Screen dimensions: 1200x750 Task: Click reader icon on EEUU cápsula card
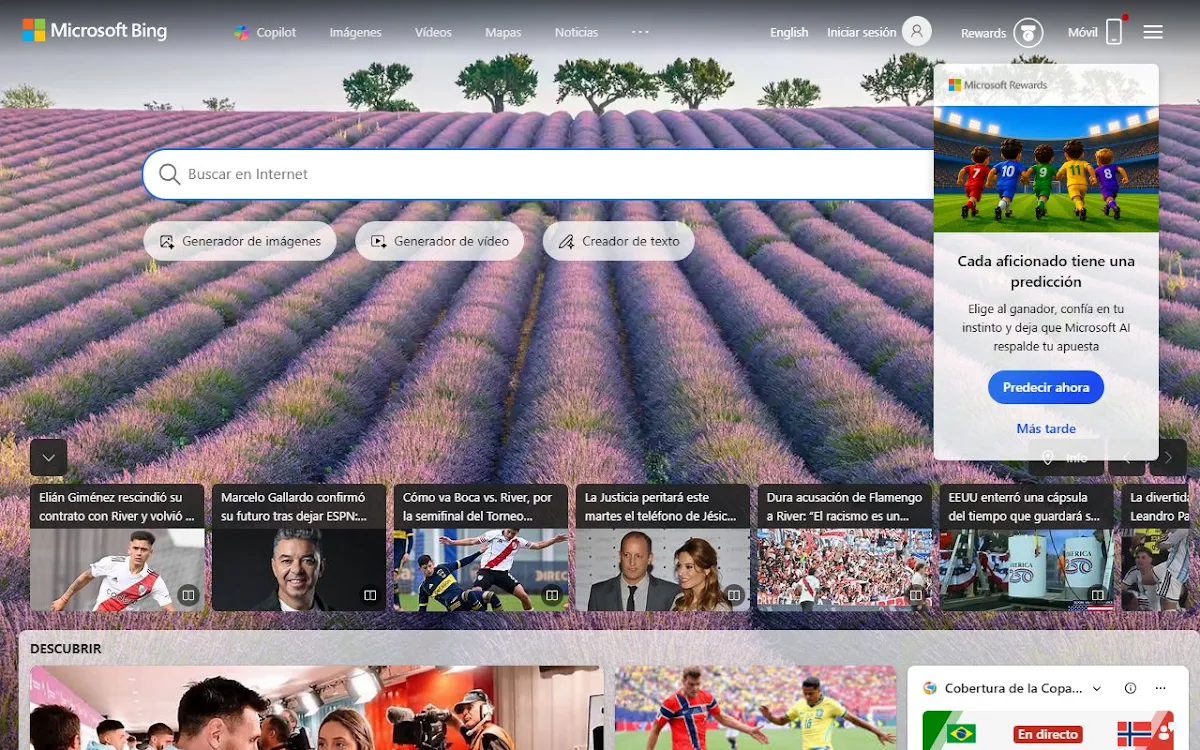point(1097,595)
